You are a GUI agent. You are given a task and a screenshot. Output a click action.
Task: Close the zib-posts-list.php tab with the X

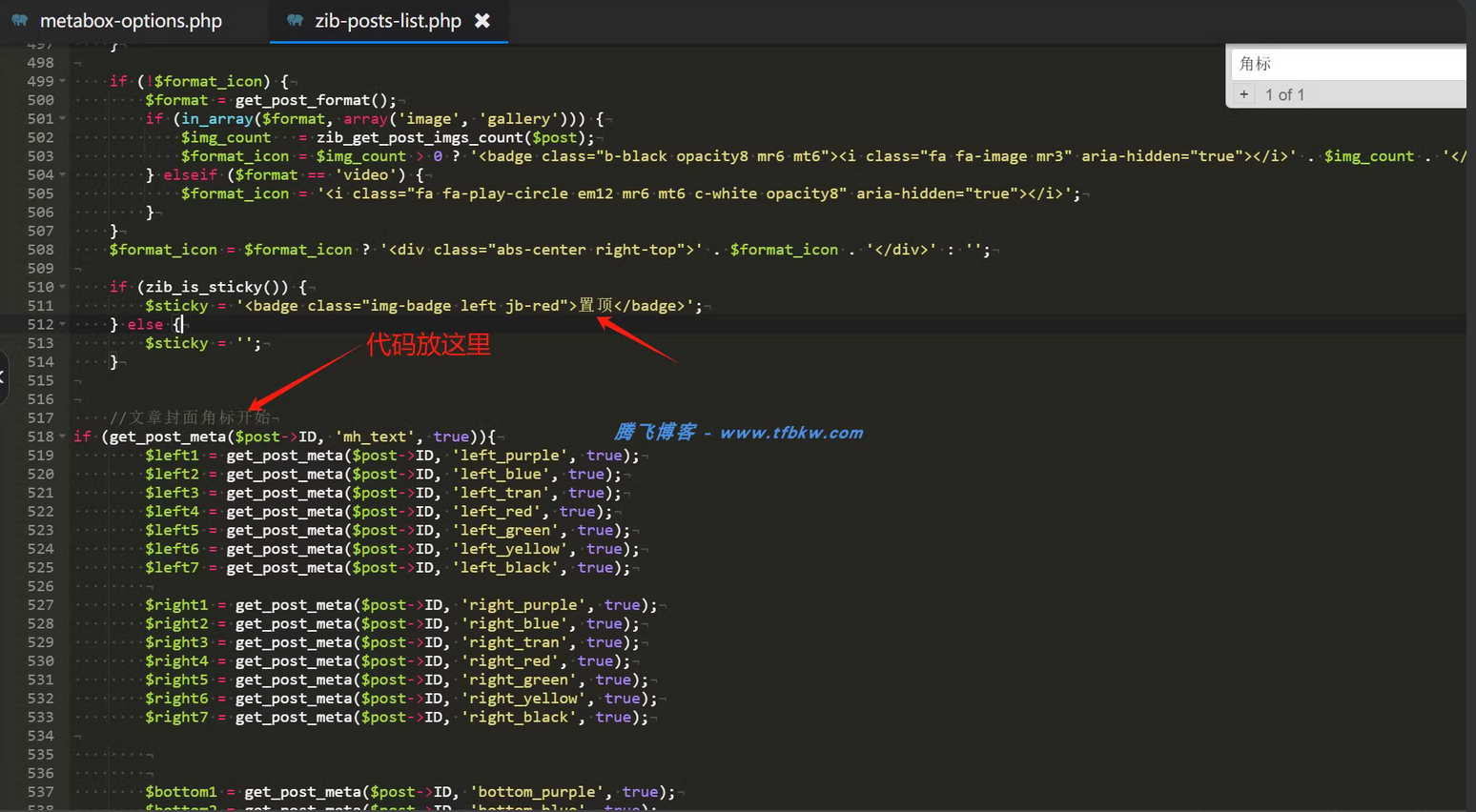coord(482,20)
